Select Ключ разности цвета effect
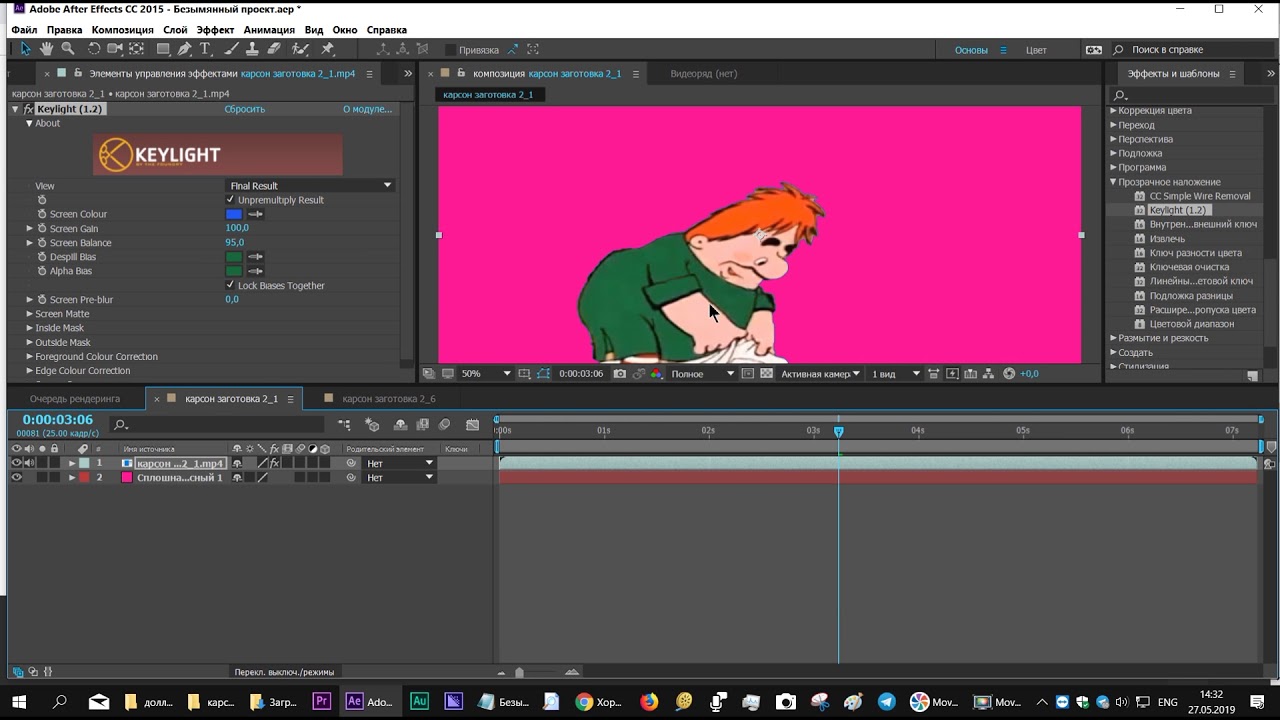This screenshot has width=1280, height=720. point(1195,253)
